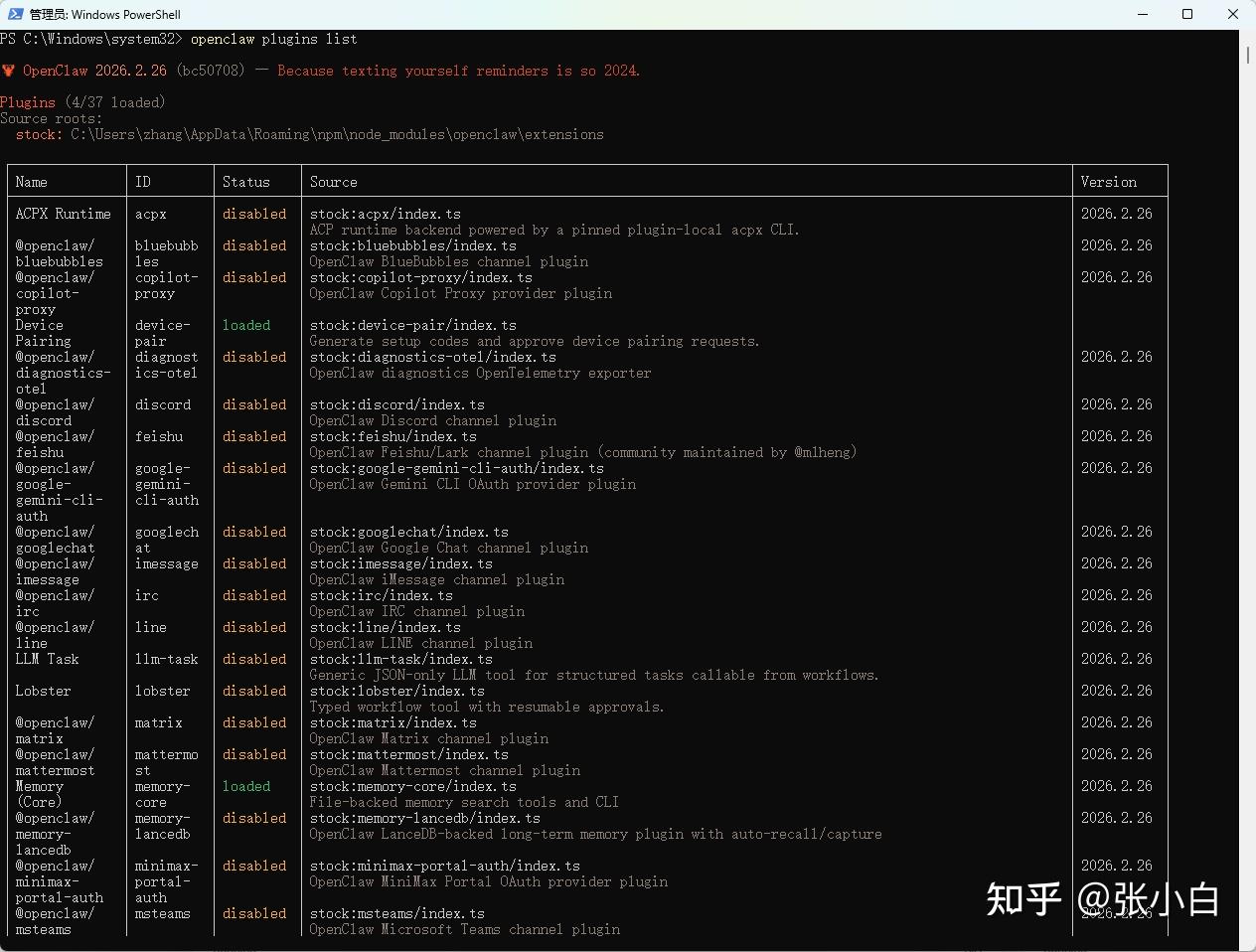Viewport: 1256px width, 952px height.
Task: Click 'loaded' status for device-pair
Action: tap(246, 325)
